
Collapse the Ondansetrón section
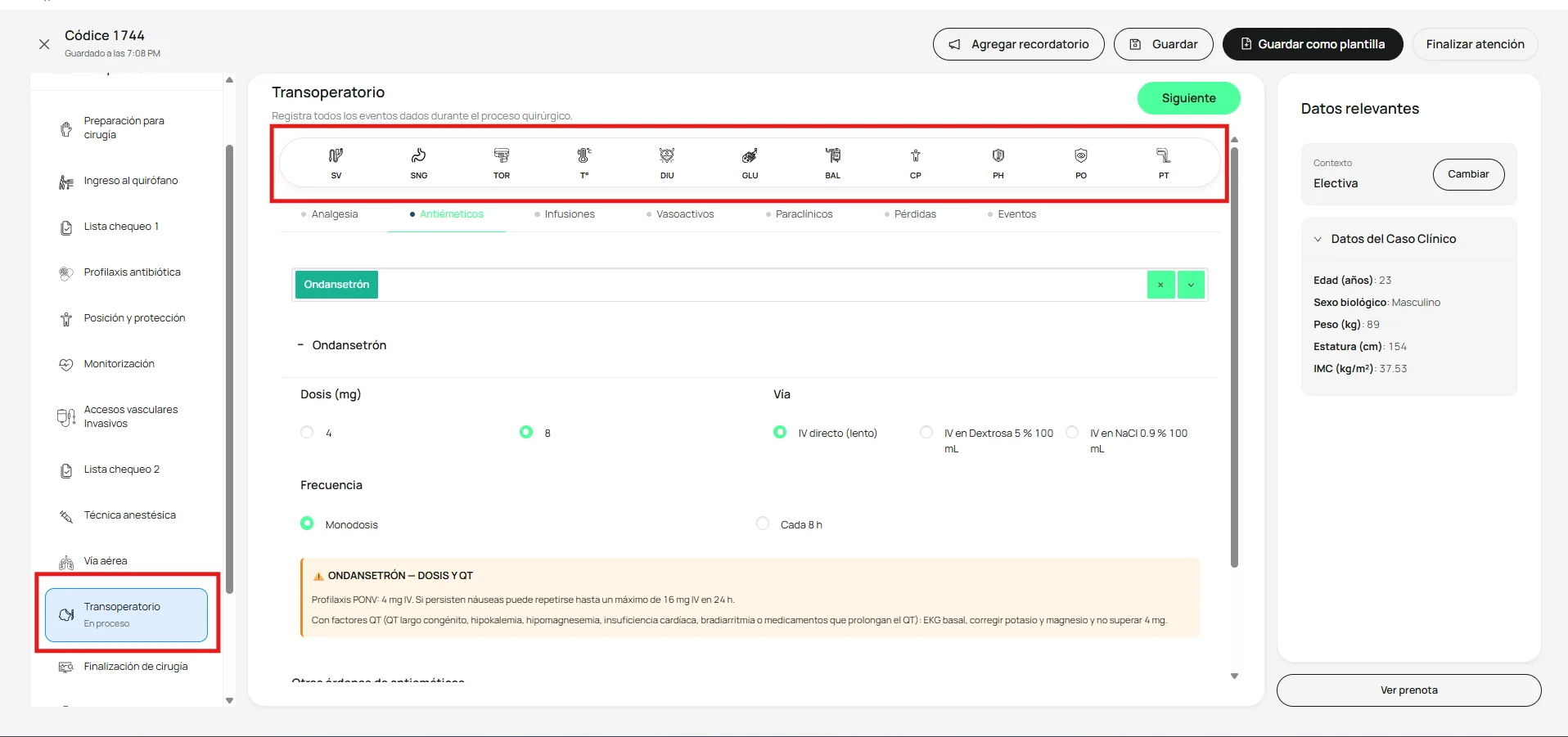tap(300, 345)
